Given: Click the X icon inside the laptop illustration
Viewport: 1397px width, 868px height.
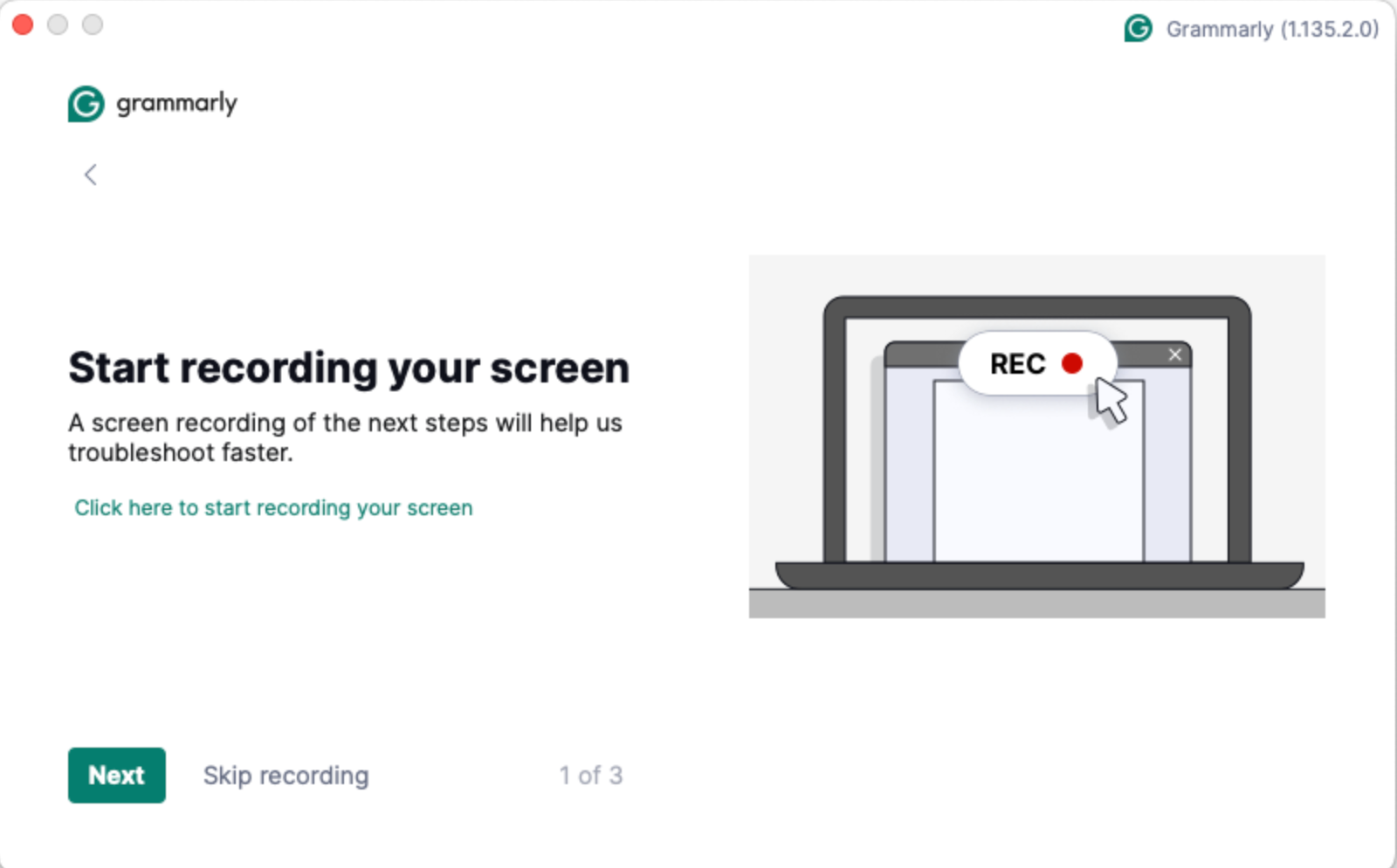Looking at the screenshot, I should tap(1174, 355).
